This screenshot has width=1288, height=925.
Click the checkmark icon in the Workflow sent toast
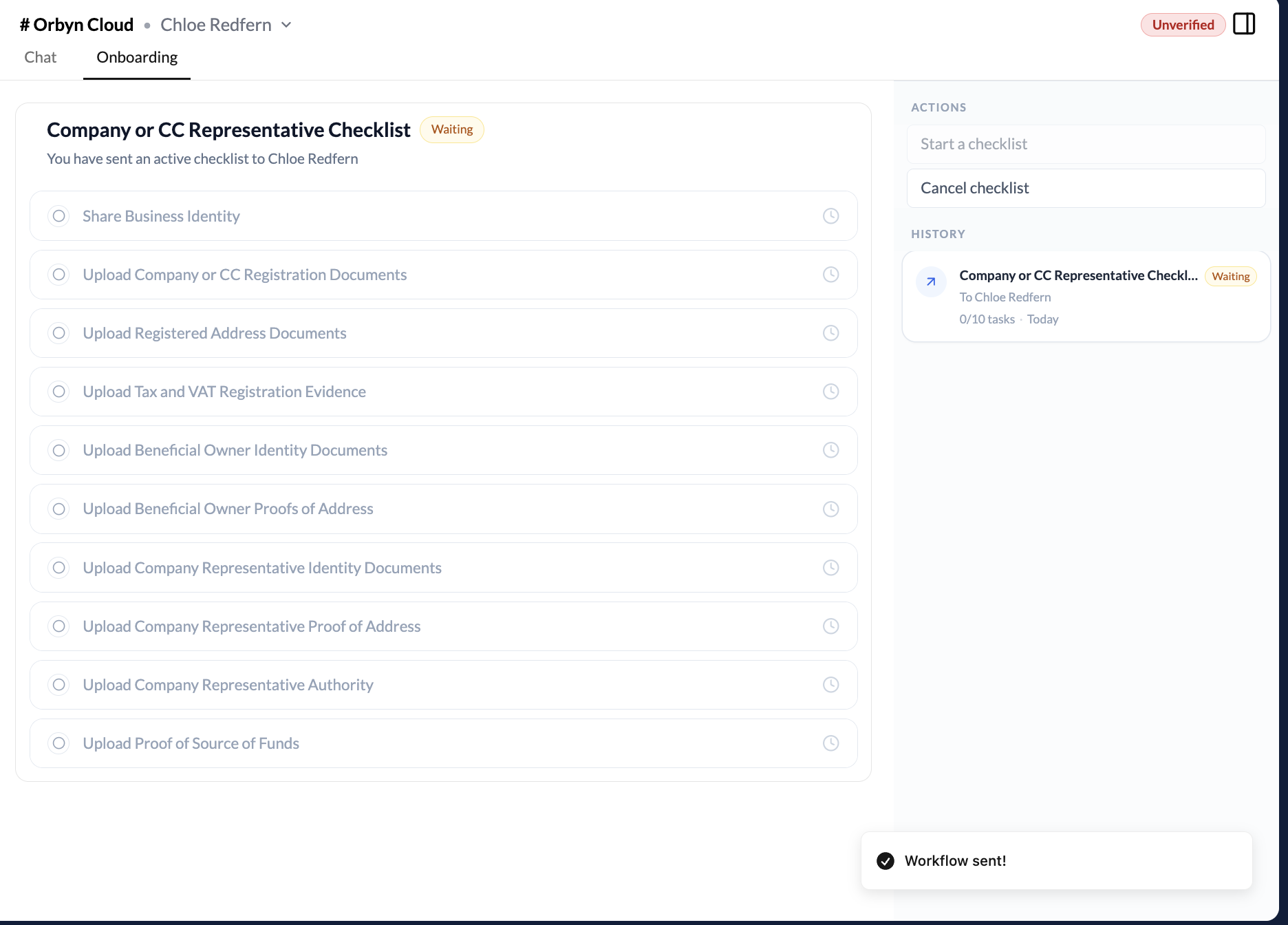point(885,860)
